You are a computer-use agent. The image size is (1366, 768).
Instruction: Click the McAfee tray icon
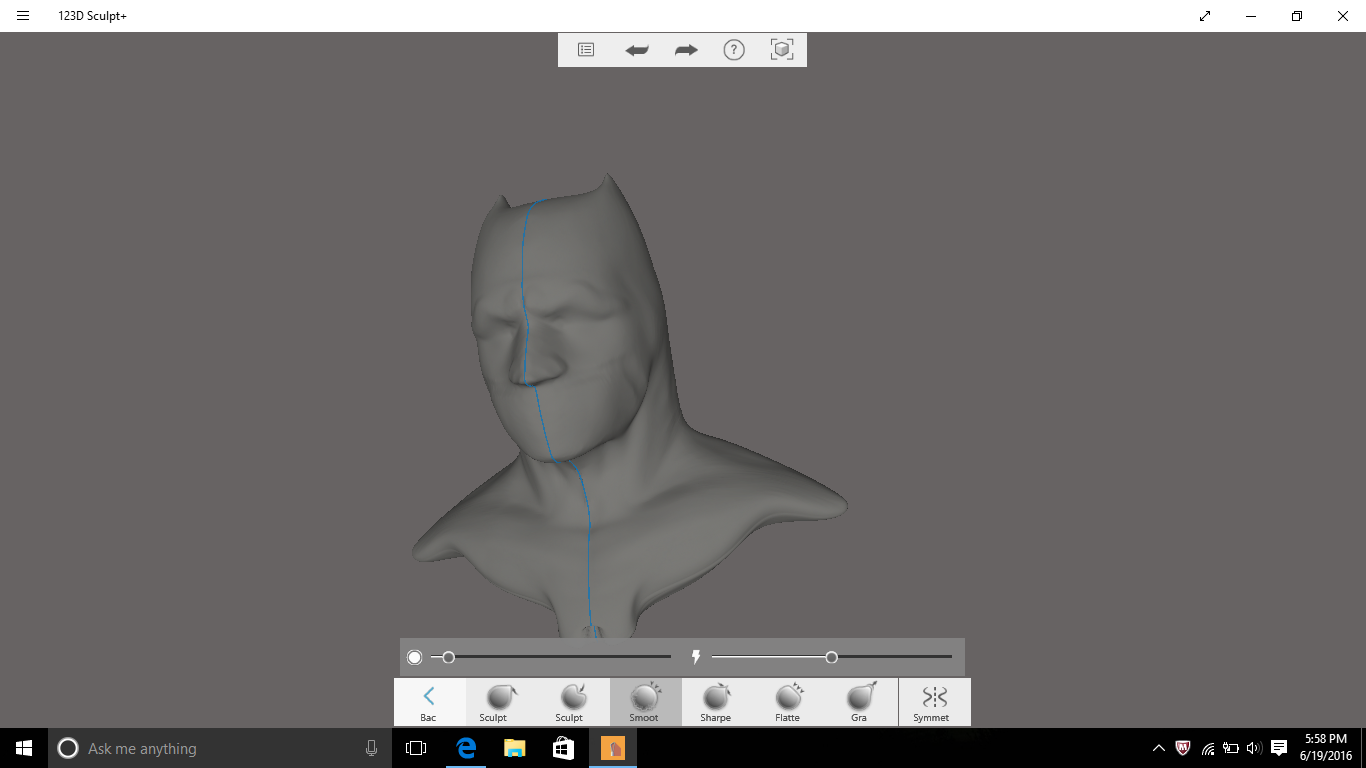tap(1183, 748)
